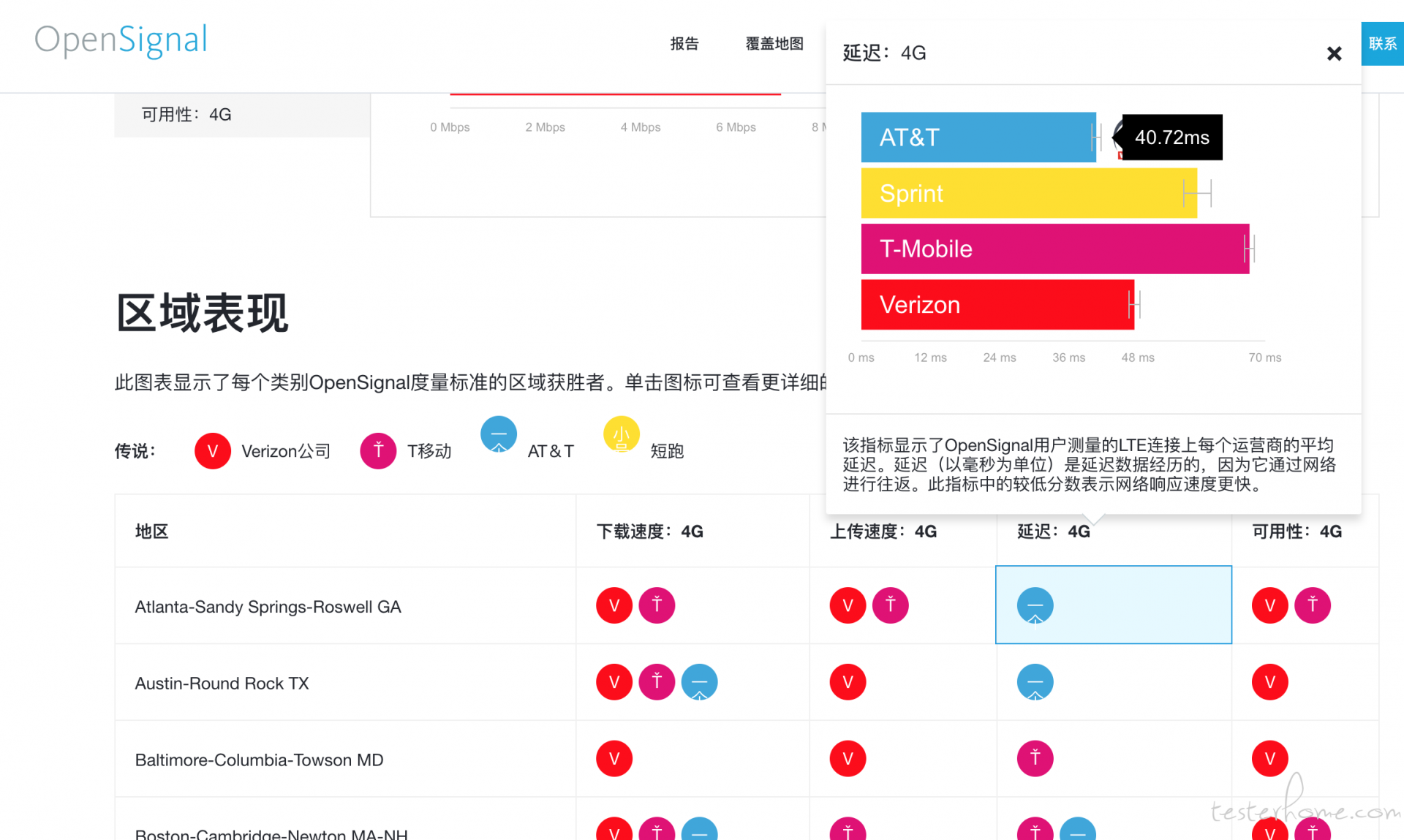
Task: Click the 2 Mbps axis label
Action: [x=546, y=127]
